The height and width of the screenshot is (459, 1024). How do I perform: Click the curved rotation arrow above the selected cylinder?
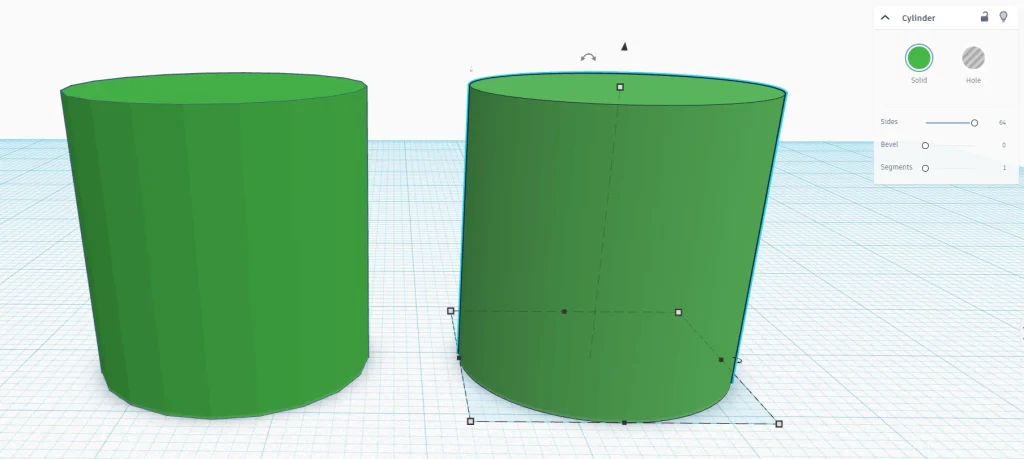[x=588, y=57]
